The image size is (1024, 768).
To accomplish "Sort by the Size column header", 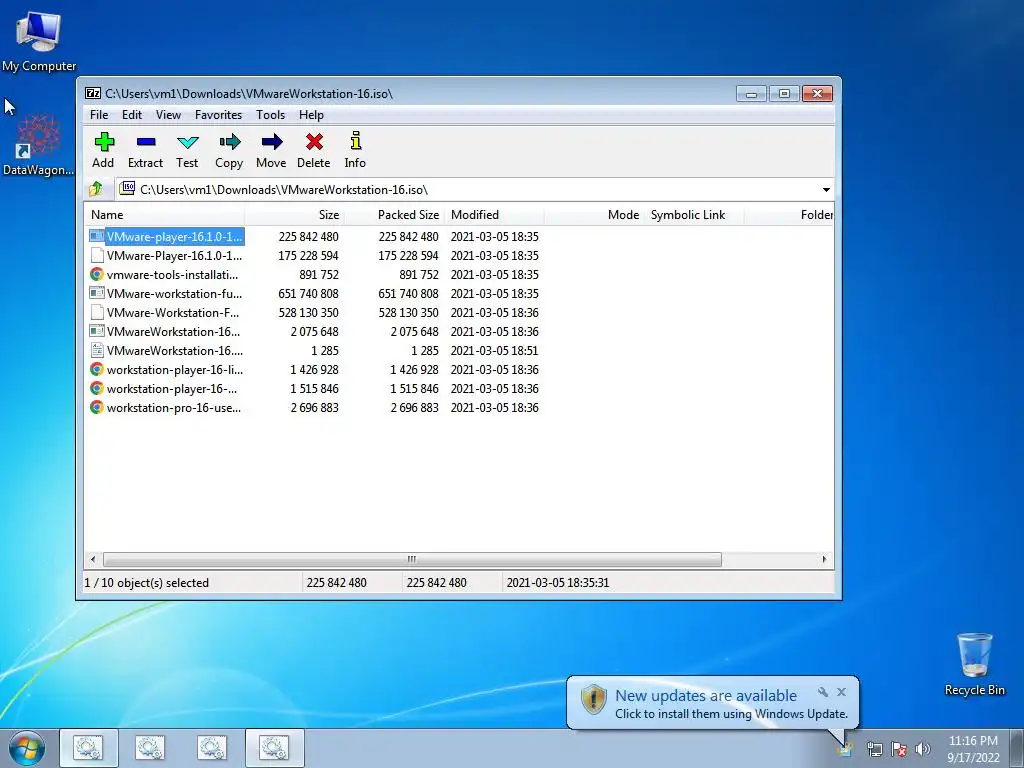I will [x=295, y=215].
